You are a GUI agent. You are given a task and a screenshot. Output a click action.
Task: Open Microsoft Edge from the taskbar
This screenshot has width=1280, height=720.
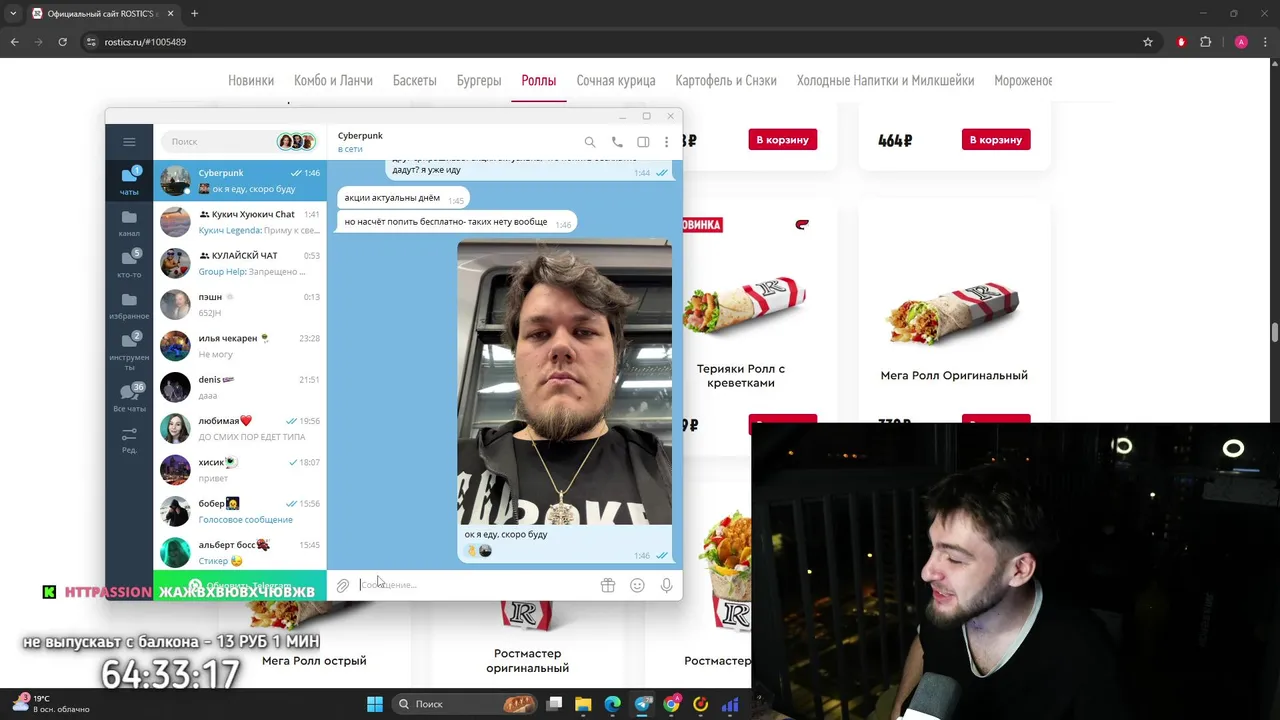coord(612,704)
